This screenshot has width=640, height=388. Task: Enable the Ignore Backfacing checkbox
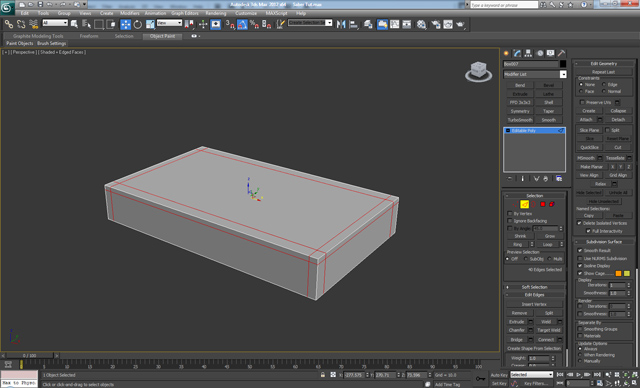510,221
